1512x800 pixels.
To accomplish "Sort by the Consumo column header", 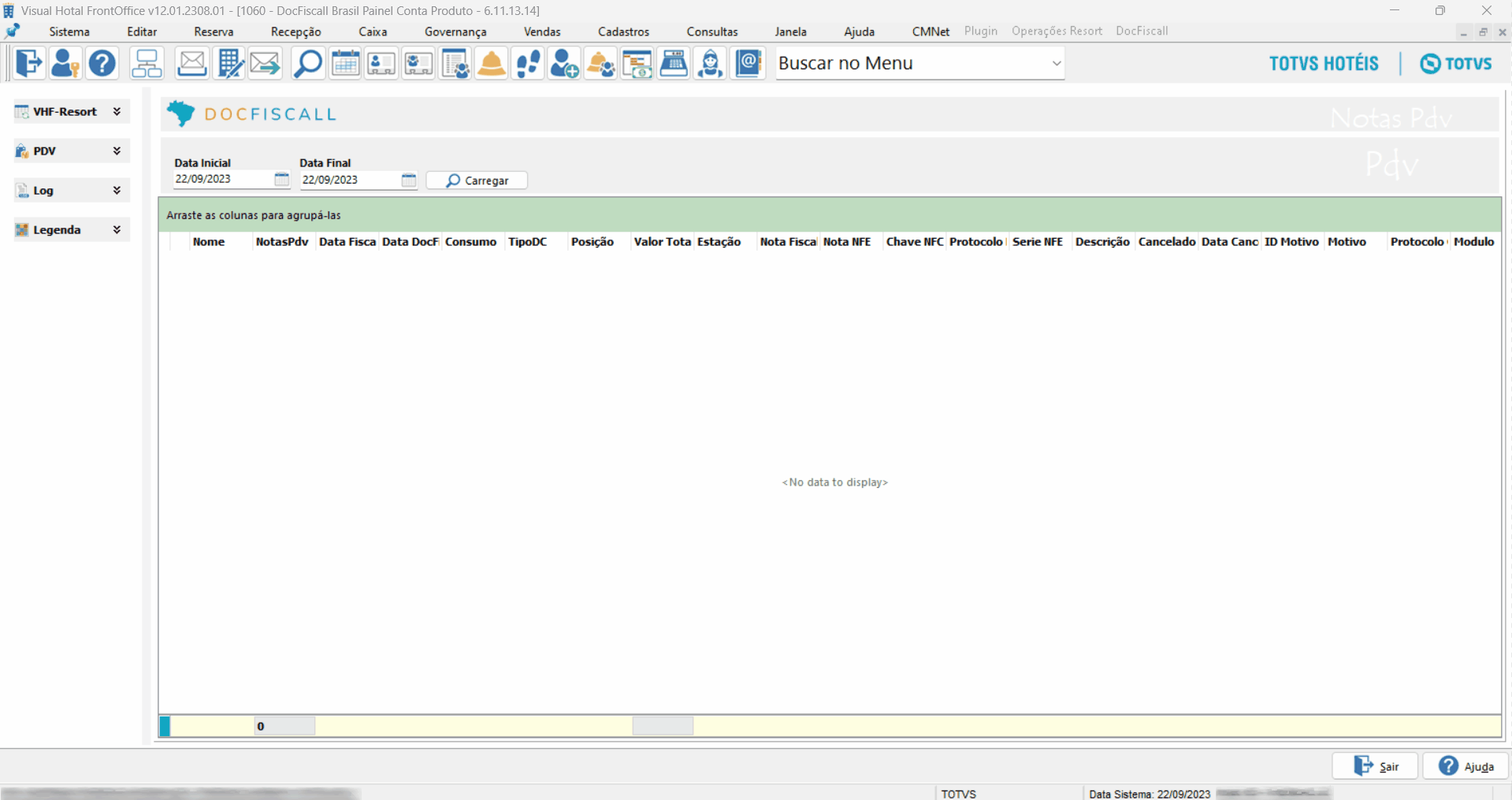I will (x=471, y=242).
